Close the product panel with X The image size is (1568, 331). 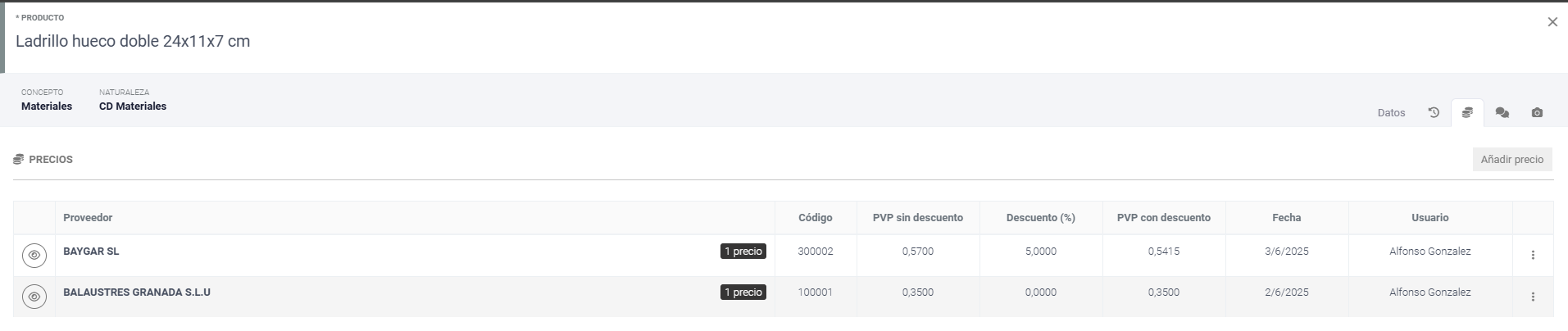coord(1552,22)
